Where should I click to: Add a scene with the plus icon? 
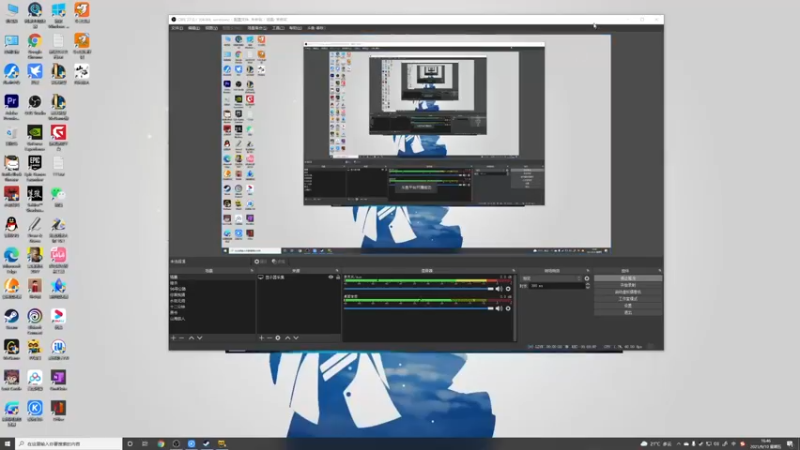(x=173, y=338)
